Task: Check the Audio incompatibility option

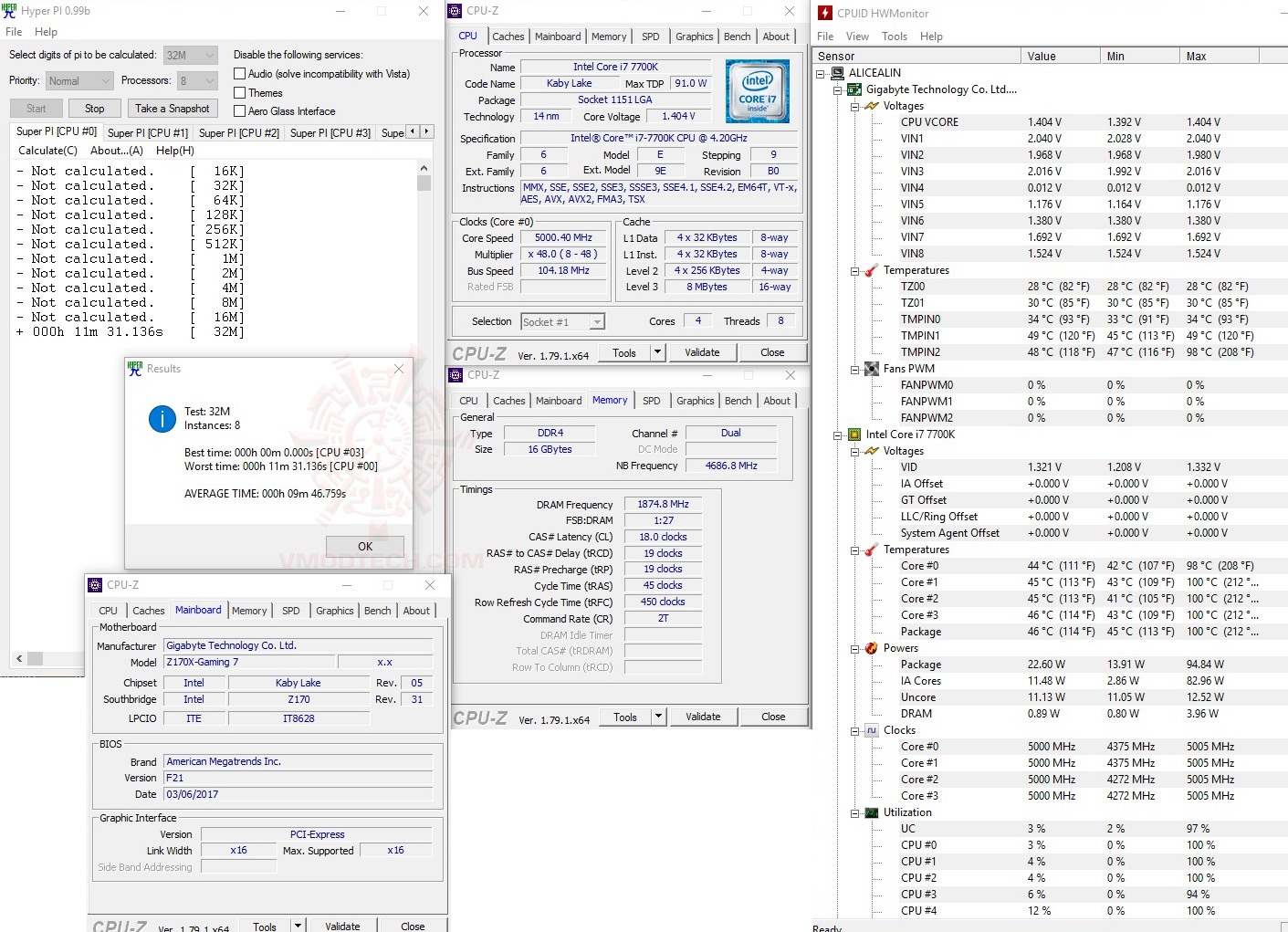Action: 239,73
